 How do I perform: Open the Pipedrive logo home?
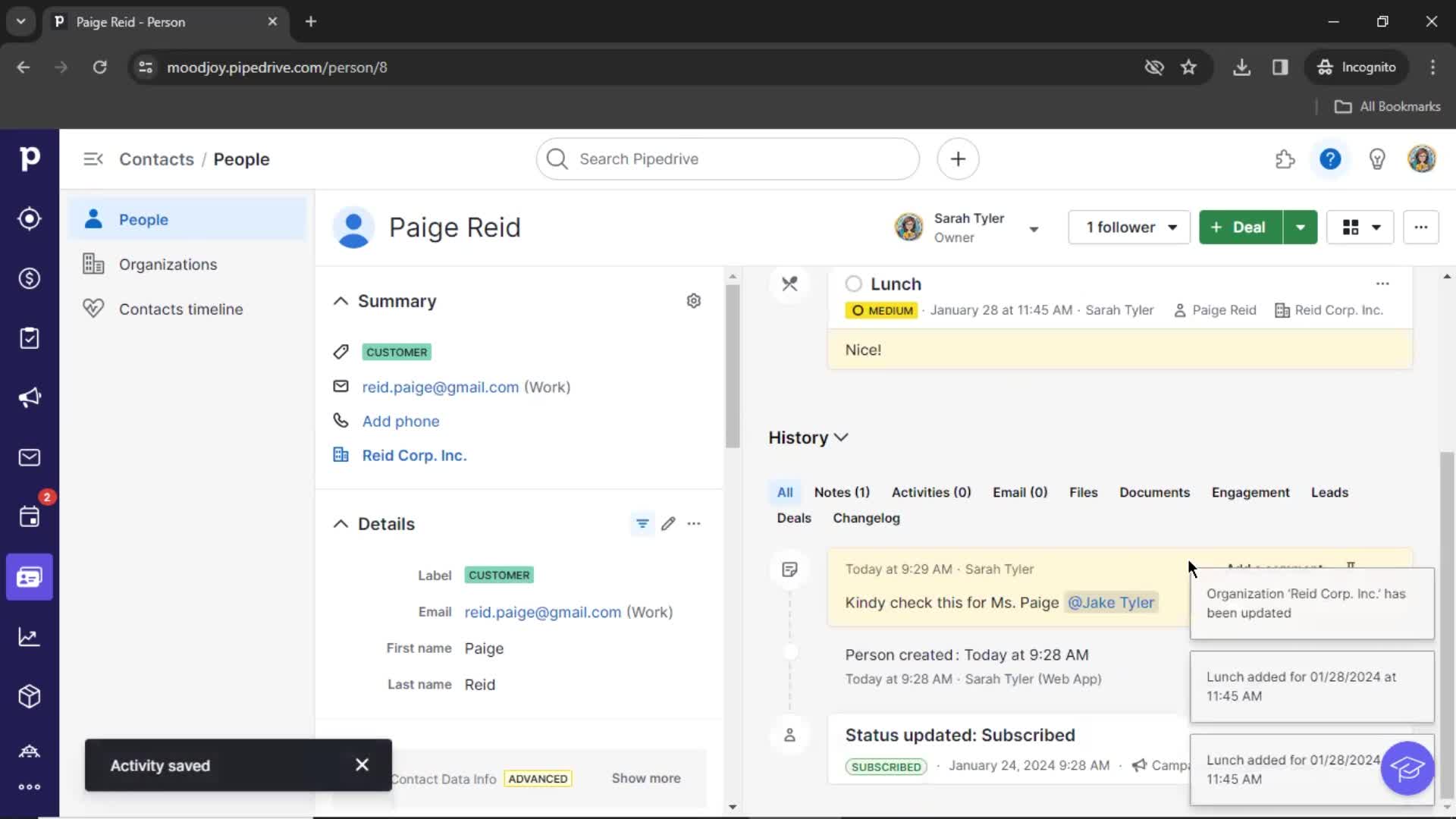coord(30,158)
